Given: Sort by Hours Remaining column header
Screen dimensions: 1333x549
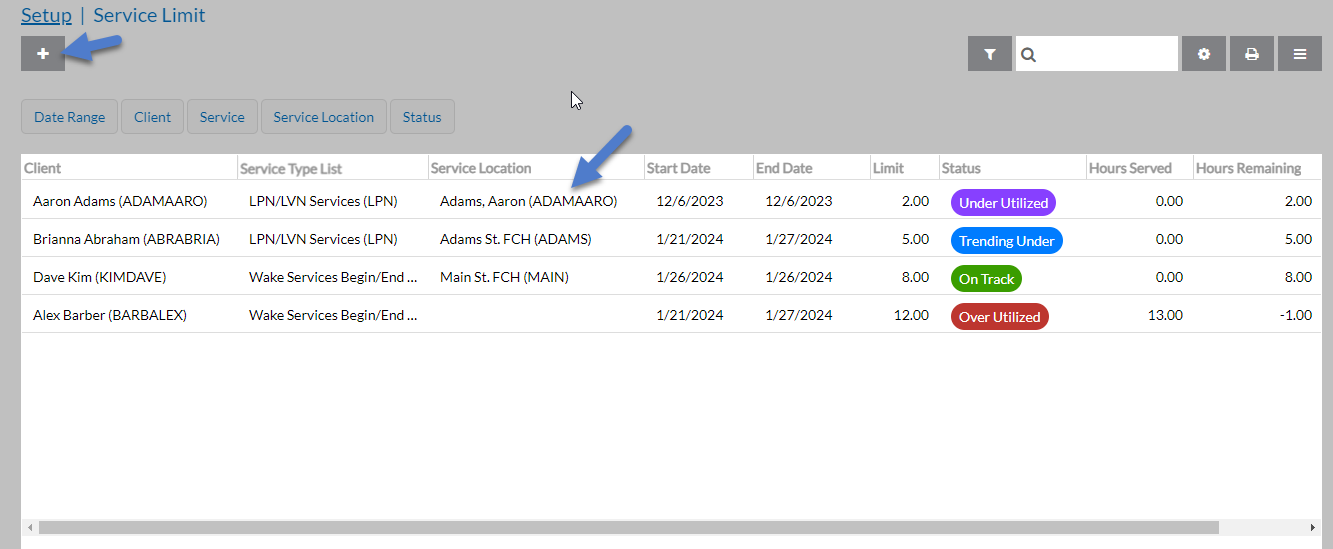Looking at the screenshot, I should point(1248,168).
